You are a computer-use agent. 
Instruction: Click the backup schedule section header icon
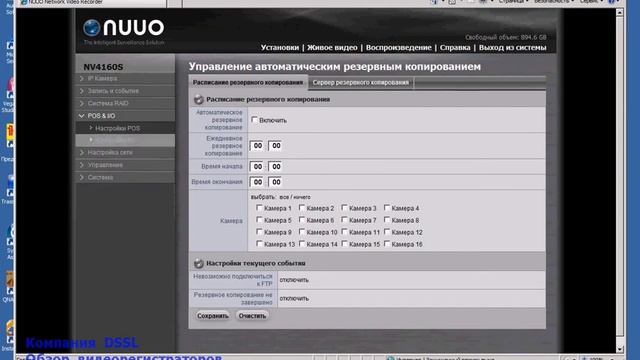click(199, 99)
